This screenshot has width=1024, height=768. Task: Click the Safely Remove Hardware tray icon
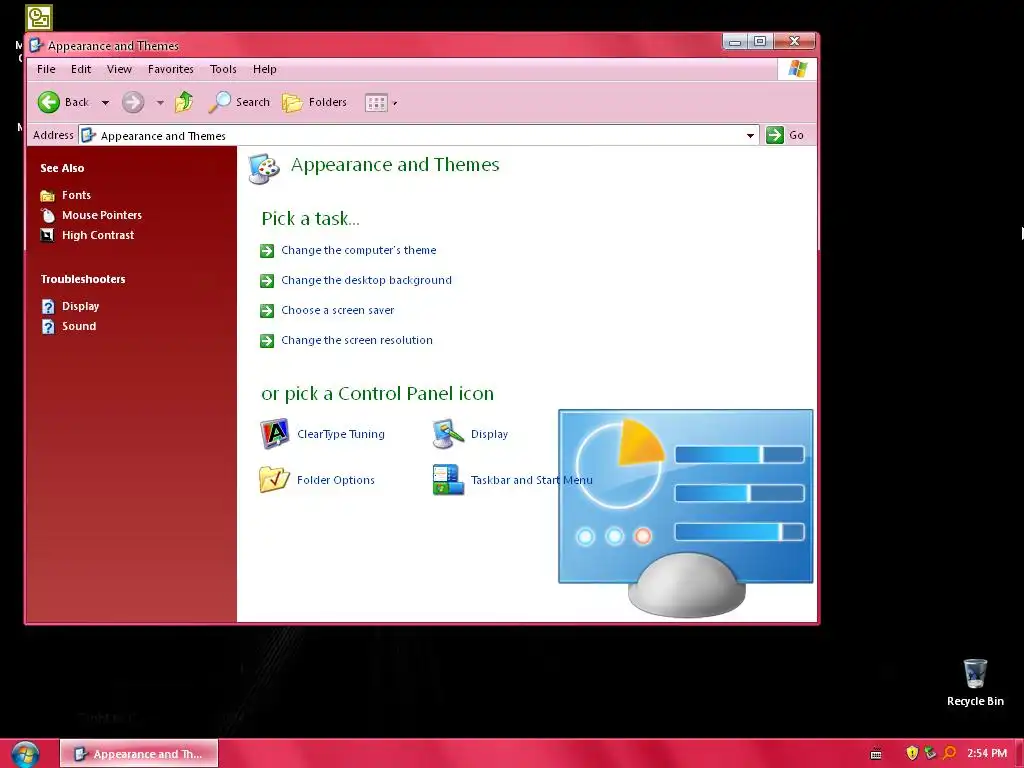point(931,753)
